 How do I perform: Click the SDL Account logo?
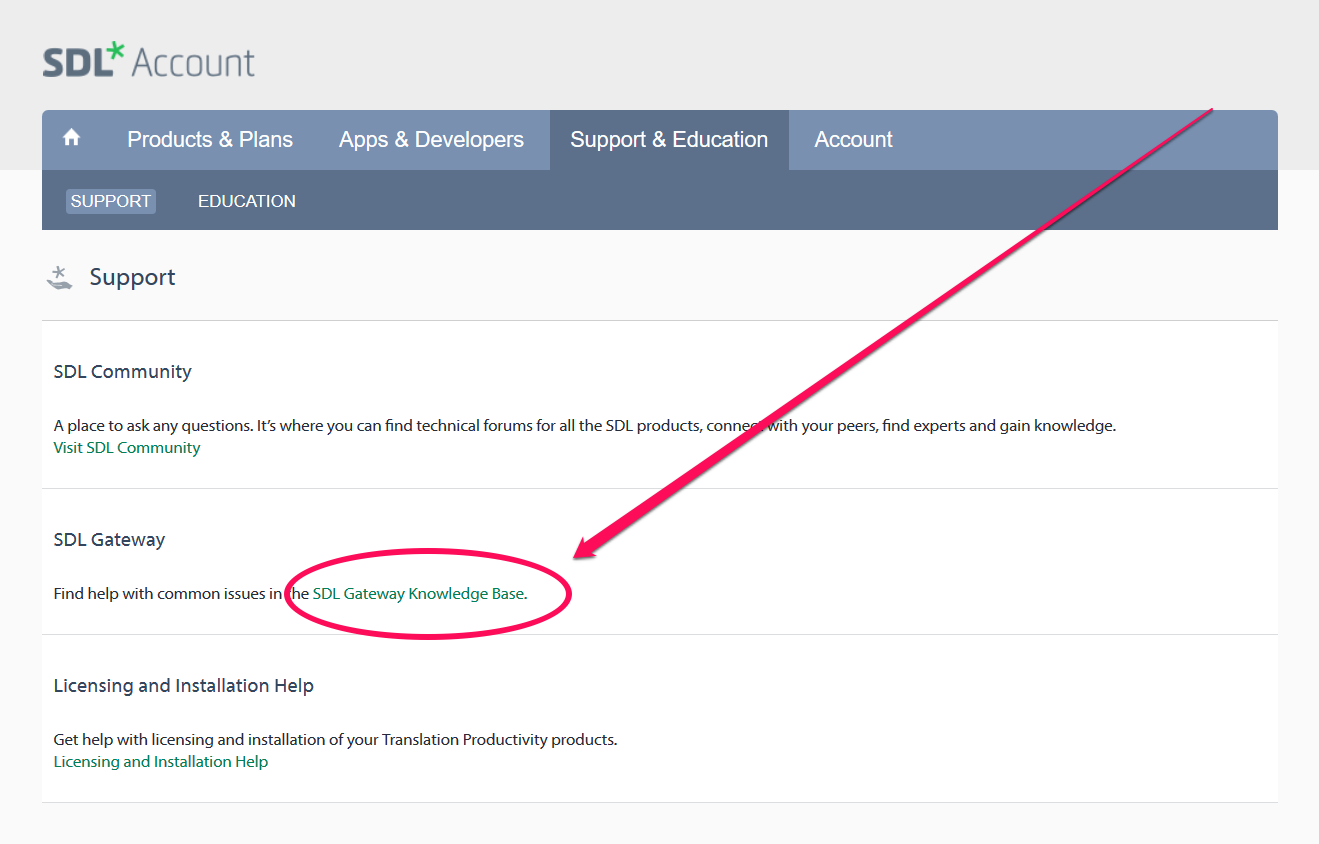point(149,61)
